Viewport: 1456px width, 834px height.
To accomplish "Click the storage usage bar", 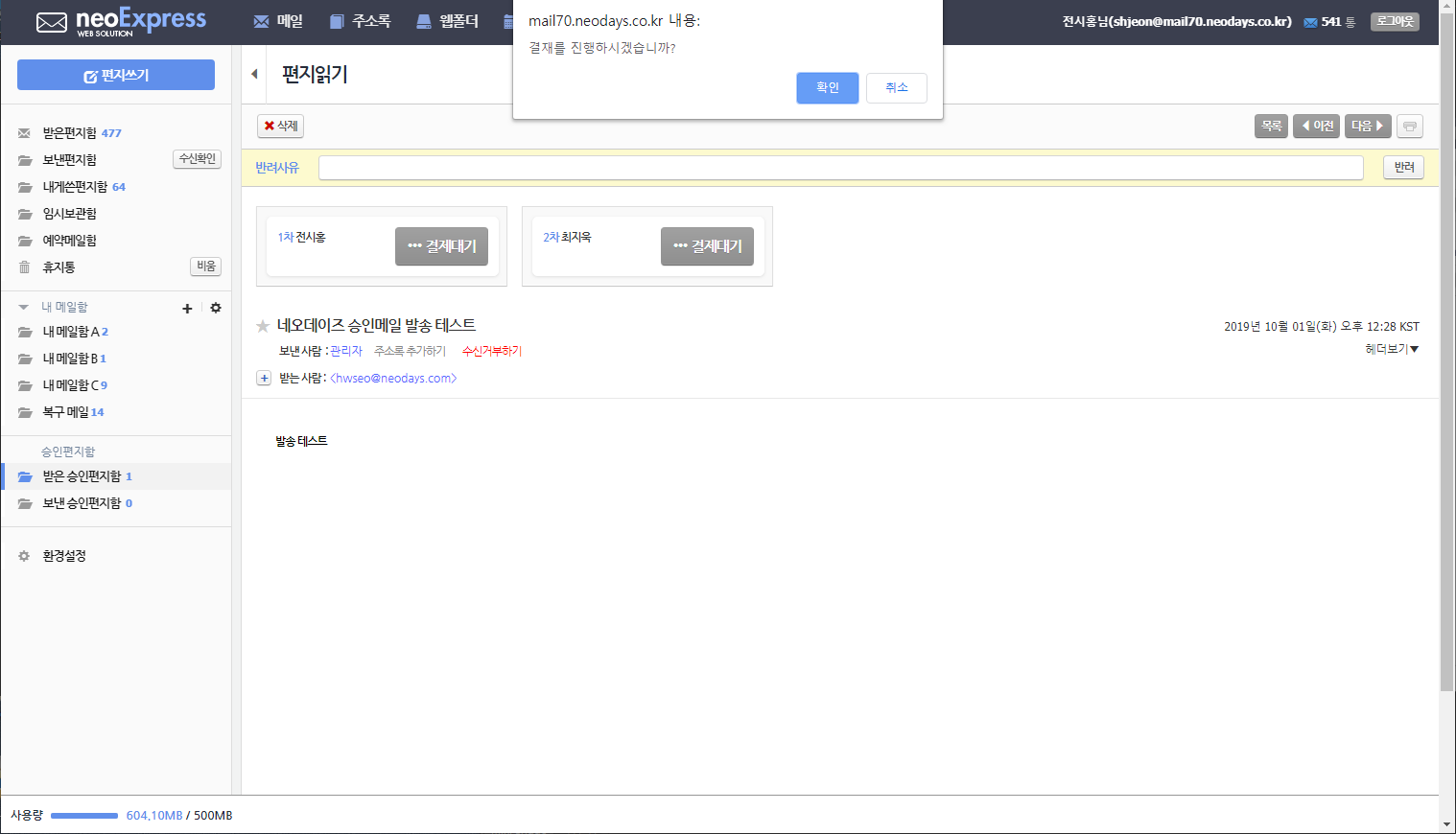I will pos(84,816).
